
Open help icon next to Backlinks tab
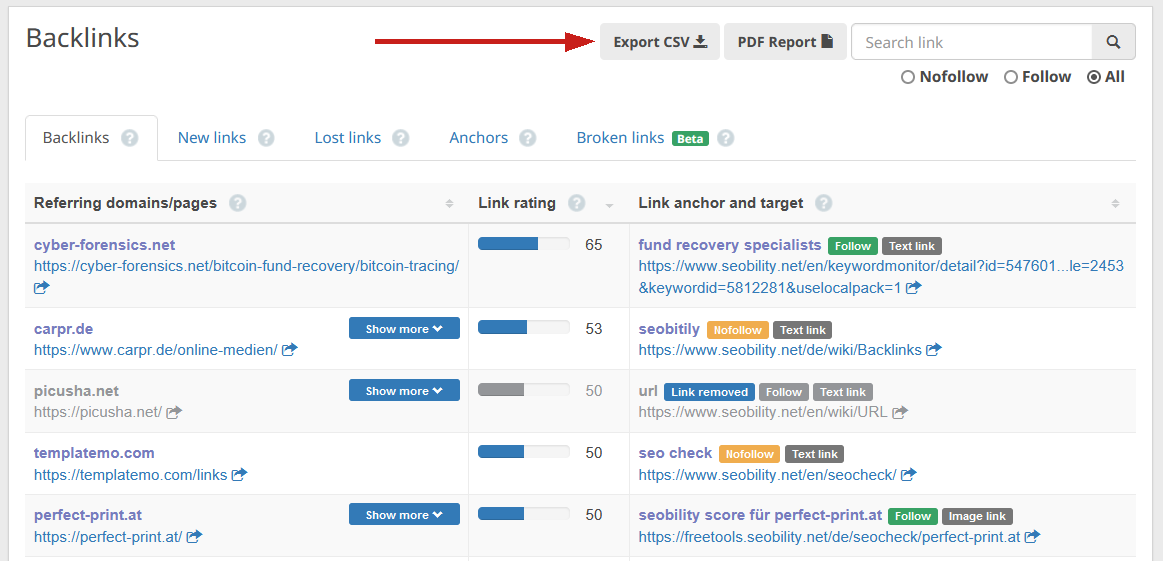130,138
